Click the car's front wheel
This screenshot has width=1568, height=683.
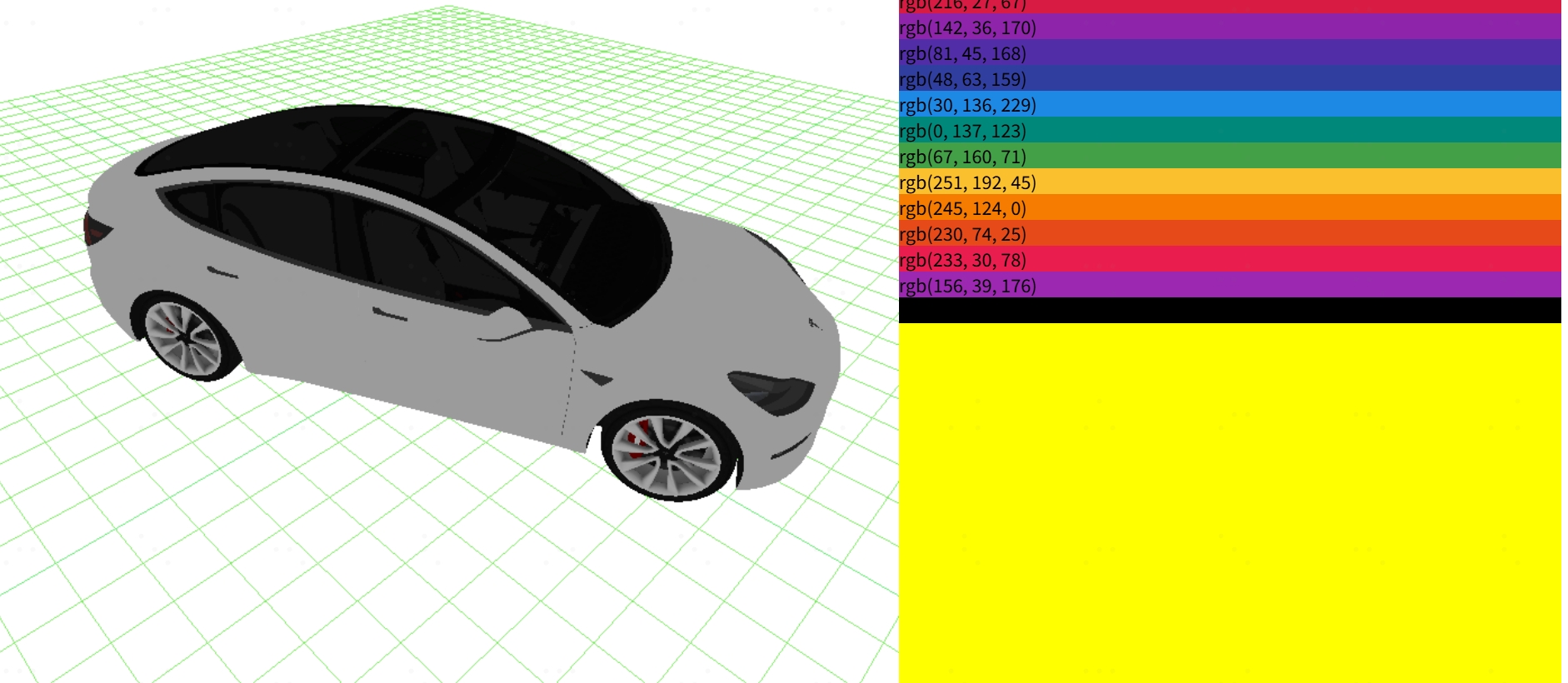669,452
